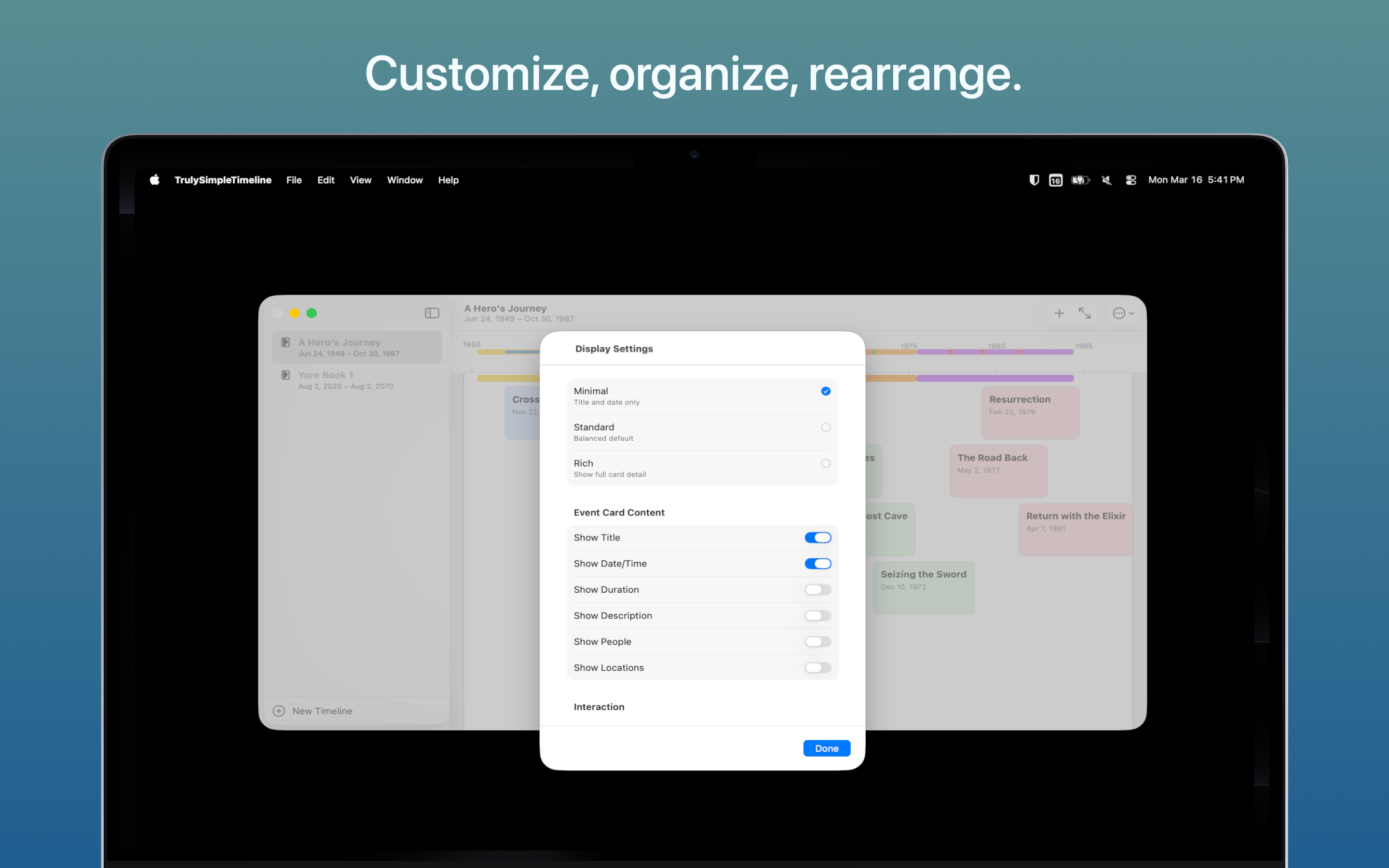Disable the Show Title toggle
Screen dimensions: 1389x868
pos(817,537)
